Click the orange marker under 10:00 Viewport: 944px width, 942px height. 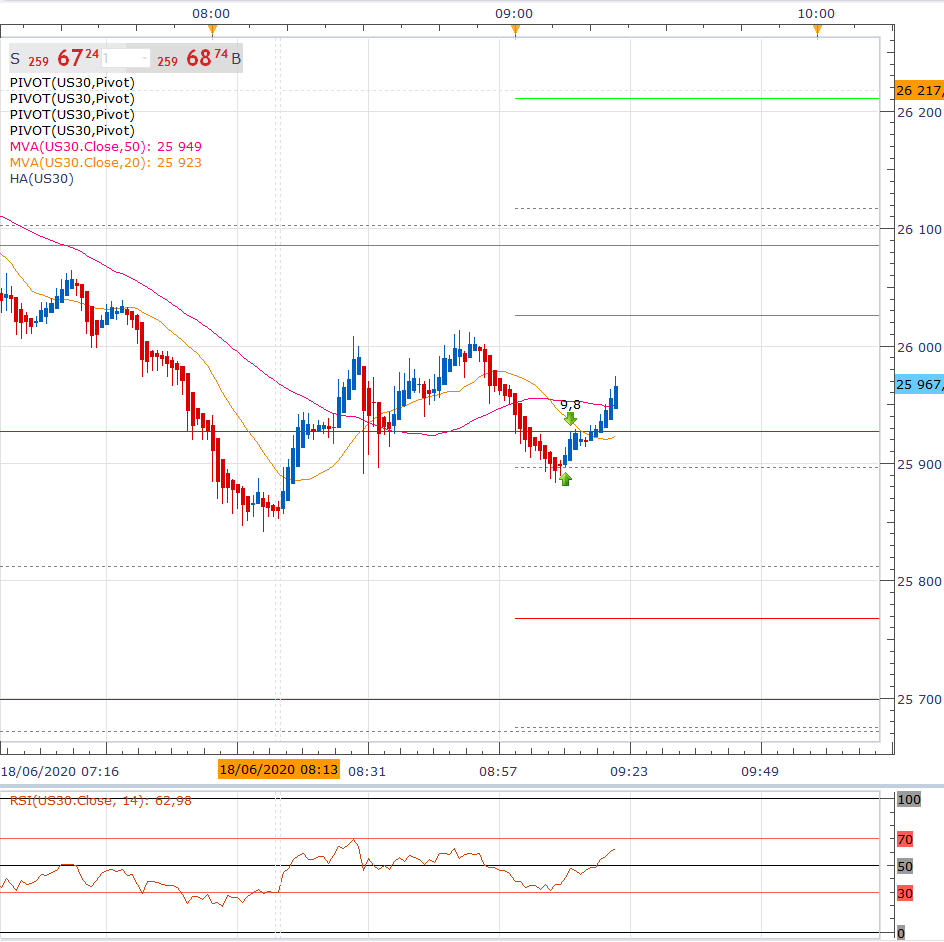pos(818,31)
